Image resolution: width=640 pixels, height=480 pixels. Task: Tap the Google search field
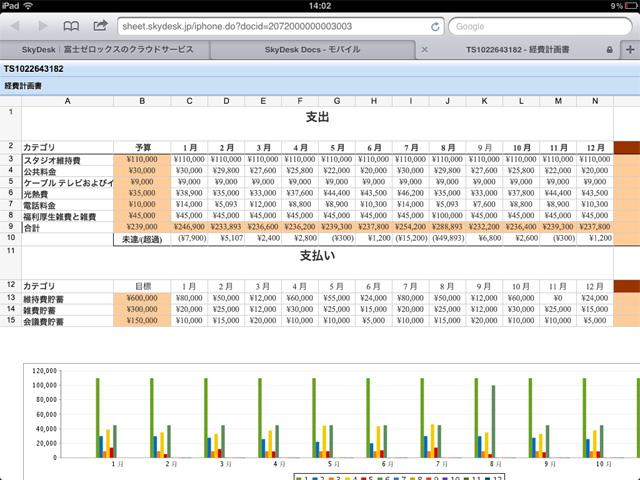[x=540, y=27]
